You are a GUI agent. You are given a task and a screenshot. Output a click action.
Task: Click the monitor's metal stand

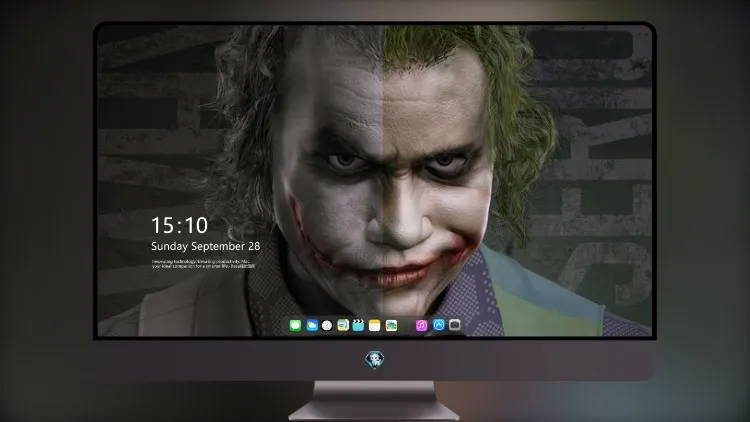coord(374,401)
